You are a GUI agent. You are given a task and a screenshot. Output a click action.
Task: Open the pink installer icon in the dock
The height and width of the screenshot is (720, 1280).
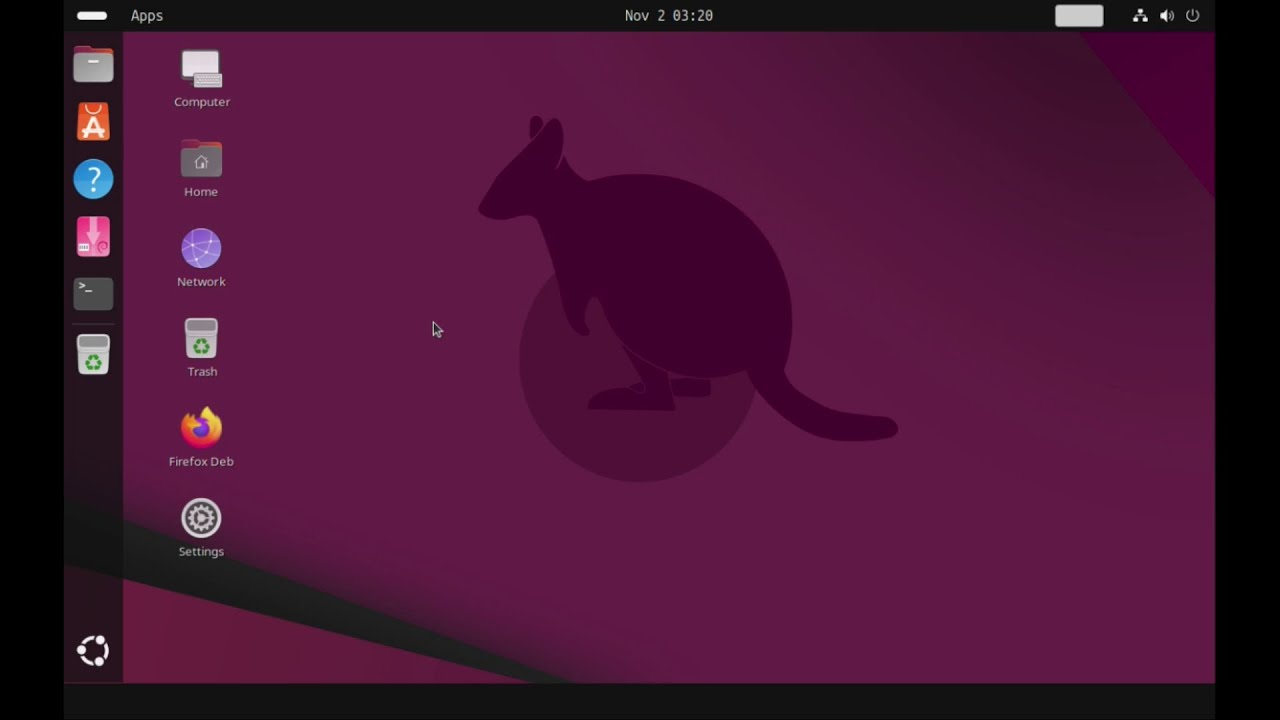pyautogui.click(x=93, y=237)
